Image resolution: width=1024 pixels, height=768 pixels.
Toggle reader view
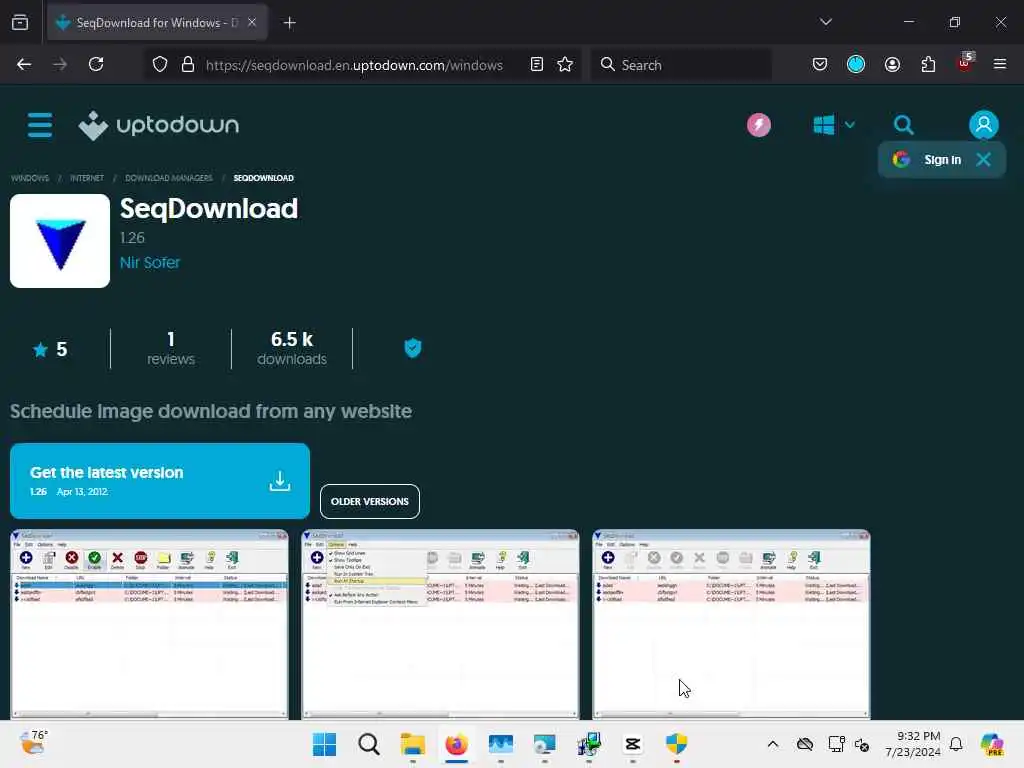tap(537, 65)
